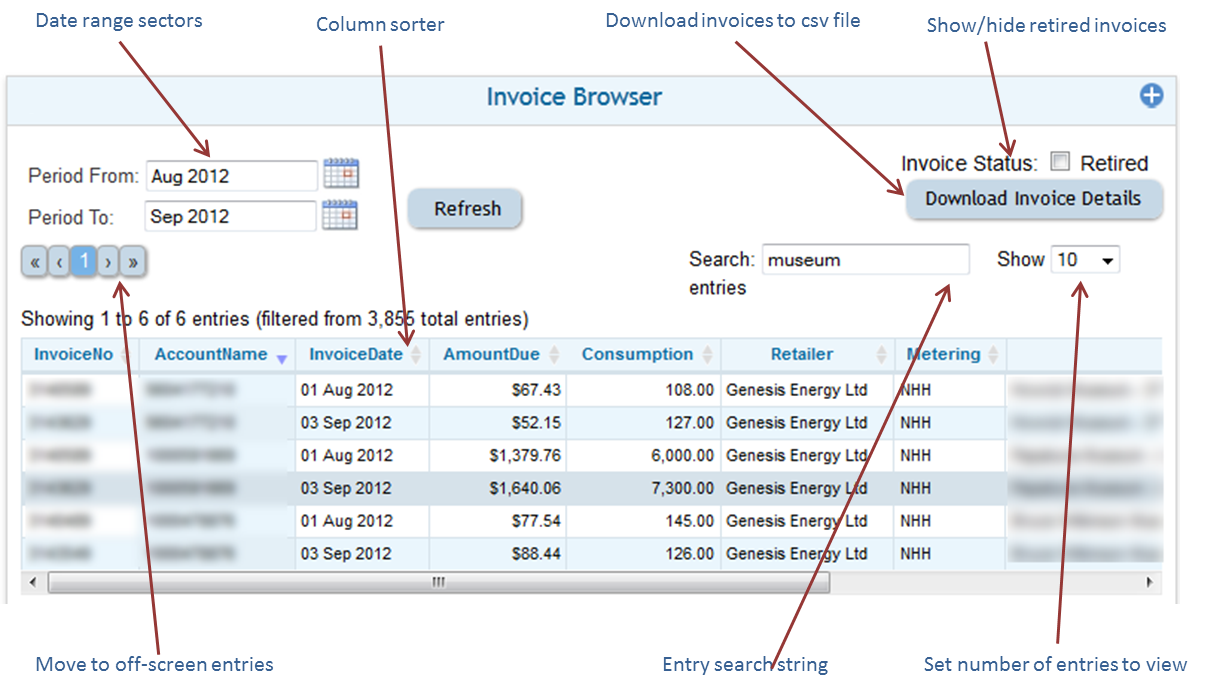The height and width of the screenshot is (690, 1206).
Task: Click Download Invoice Details button
Action: (x=1033, y=199)
